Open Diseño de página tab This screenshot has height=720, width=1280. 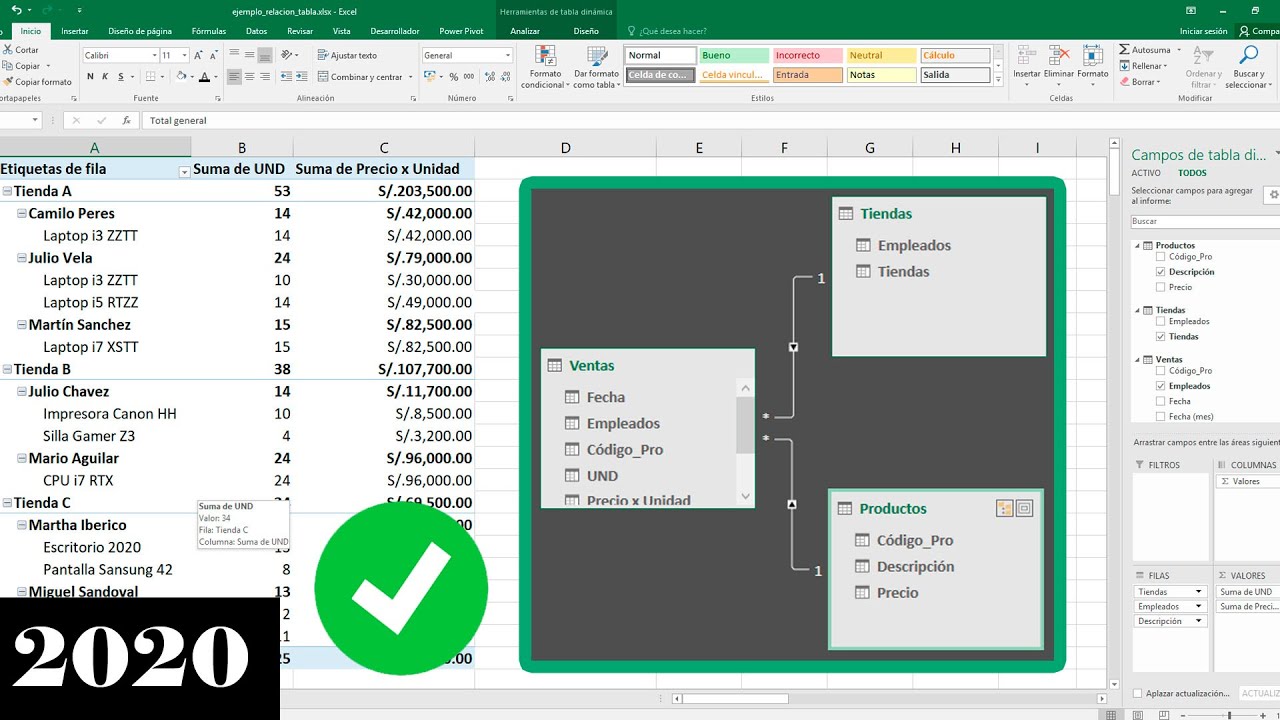coord(140,31)
